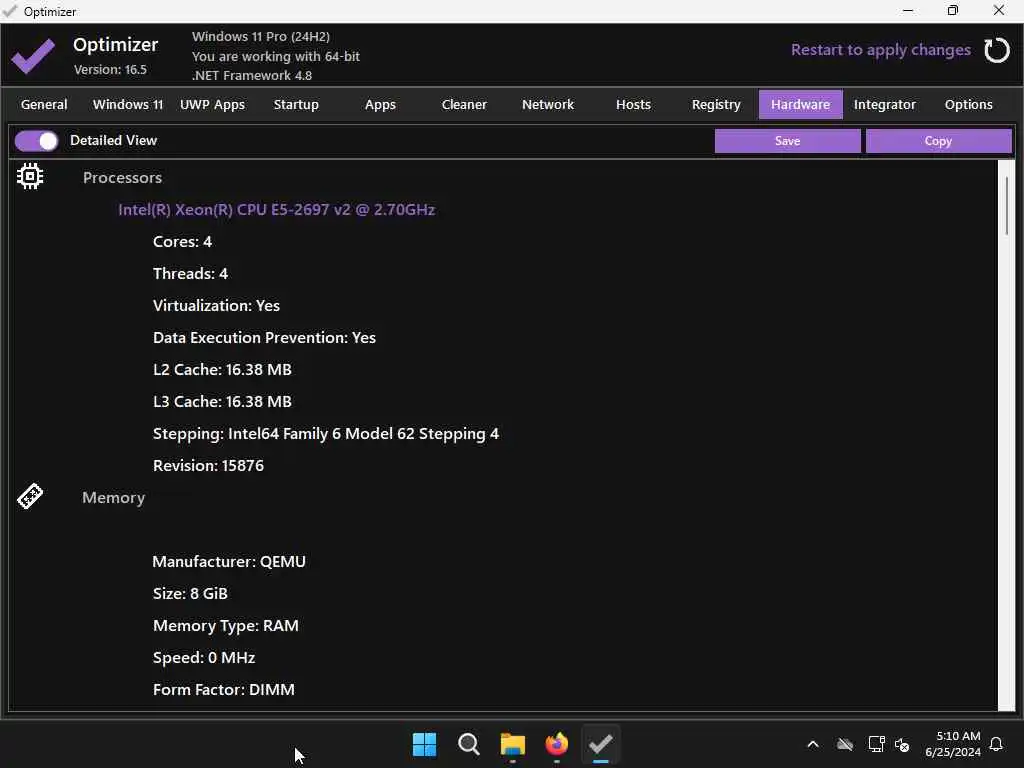Screen dimensions: 1024x768
Task: Click 'Size: 8 GiB' entry
Action: 190,594
